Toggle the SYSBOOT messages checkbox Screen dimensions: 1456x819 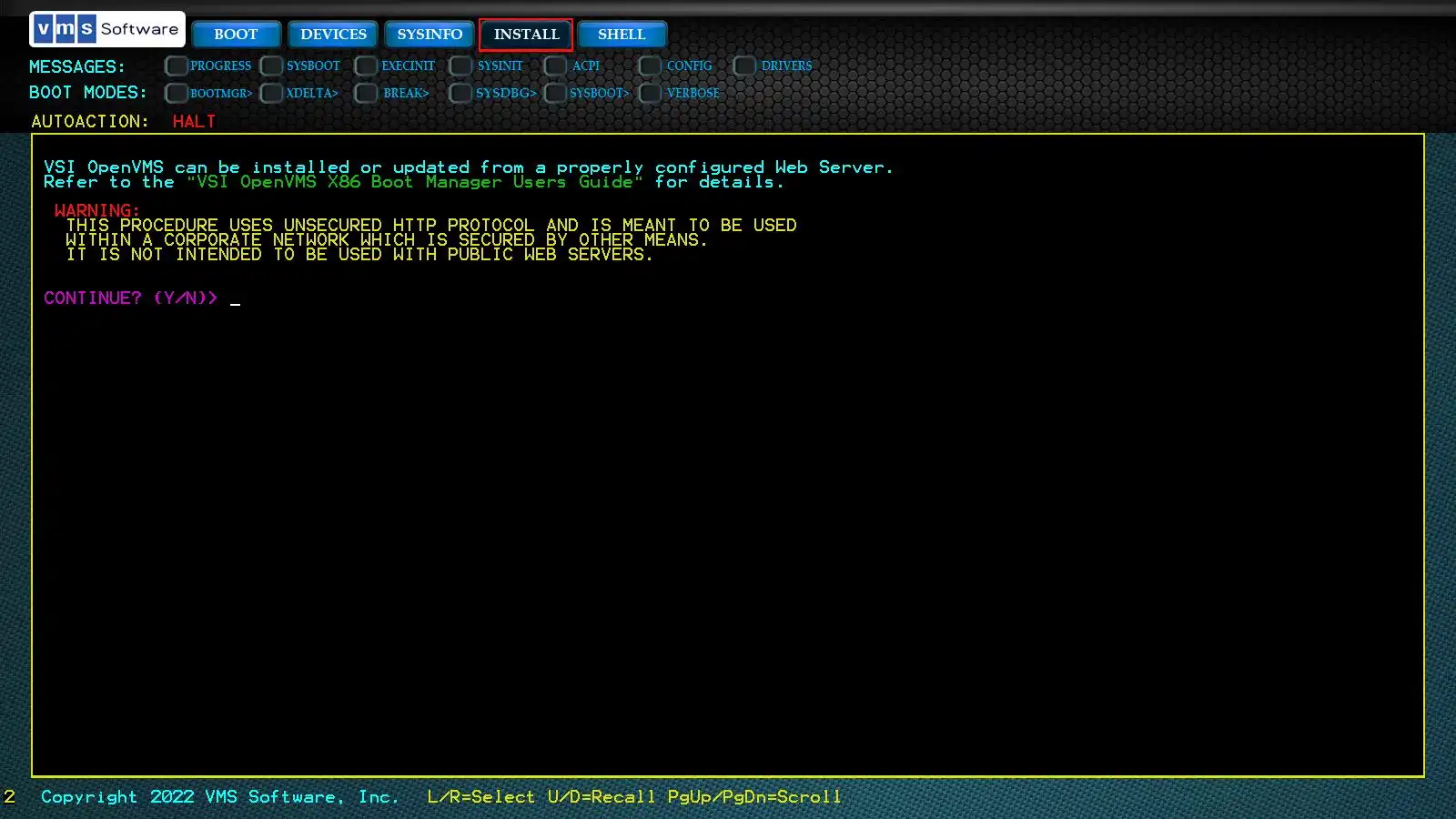tap(271, 66)
